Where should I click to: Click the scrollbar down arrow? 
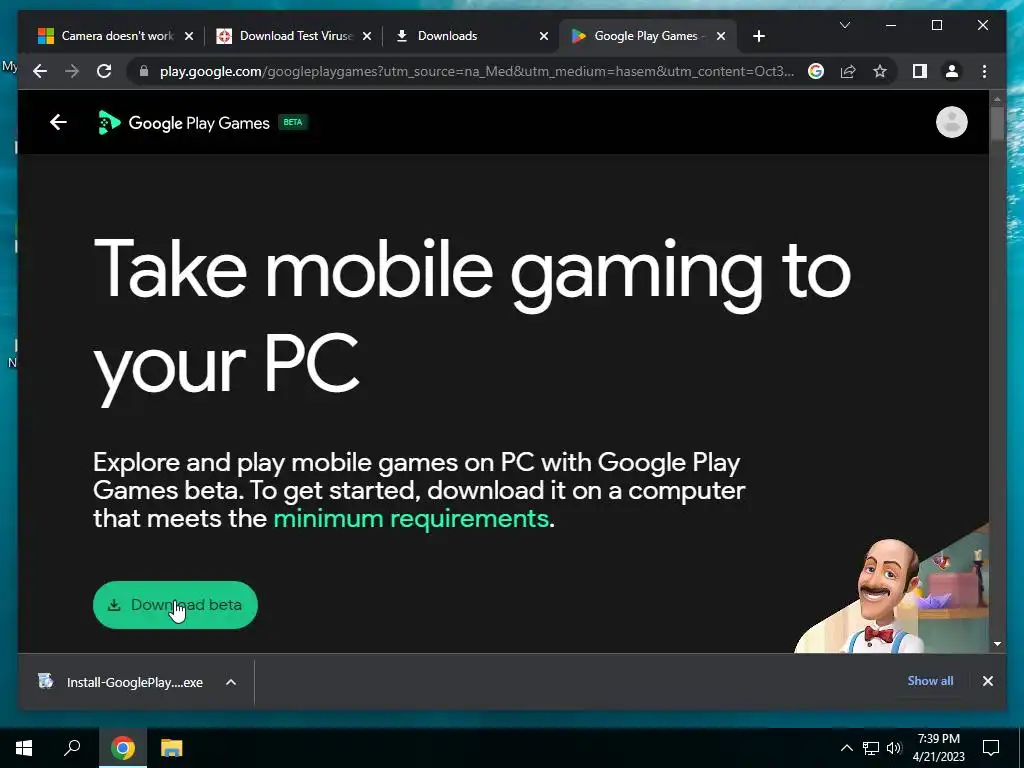997,644
